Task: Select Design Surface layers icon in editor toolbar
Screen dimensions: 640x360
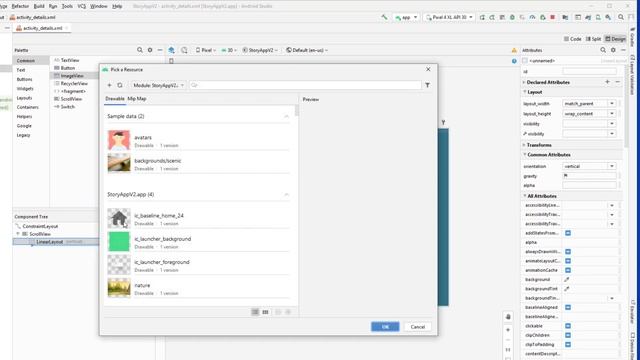Action: (171, 50)
